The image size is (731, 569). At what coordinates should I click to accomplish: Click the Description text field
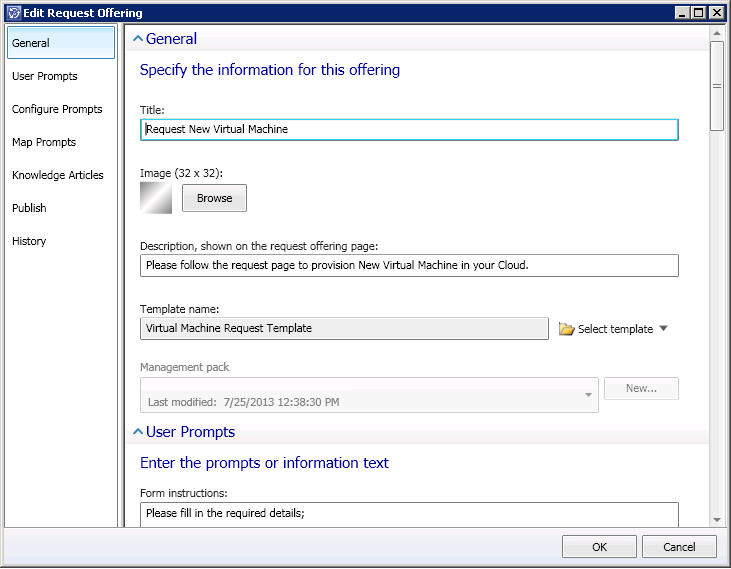click(409, 265)
